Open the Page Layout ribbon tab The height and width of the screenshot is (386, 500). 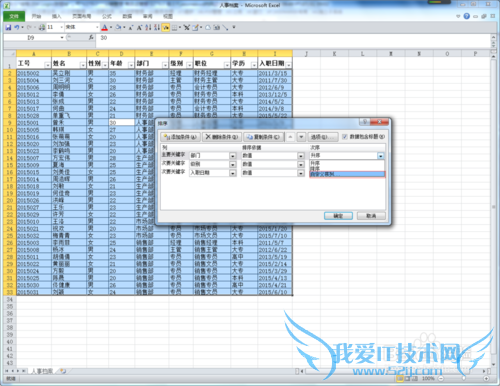coord(81,16)
